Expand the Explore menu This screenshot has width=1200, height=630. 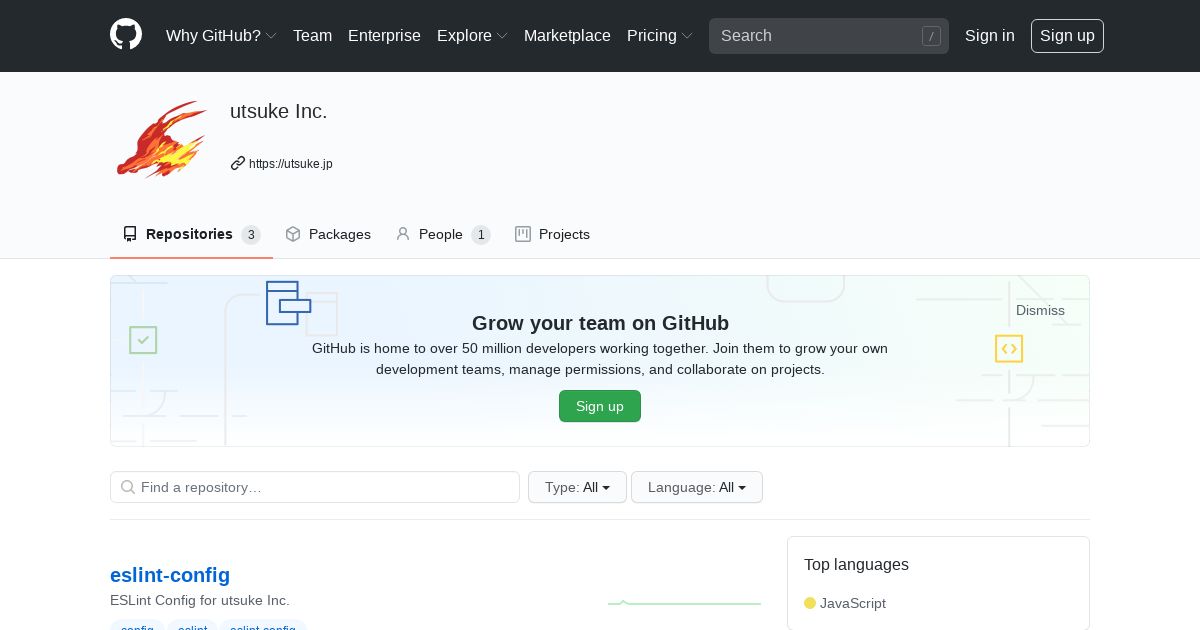472,35
